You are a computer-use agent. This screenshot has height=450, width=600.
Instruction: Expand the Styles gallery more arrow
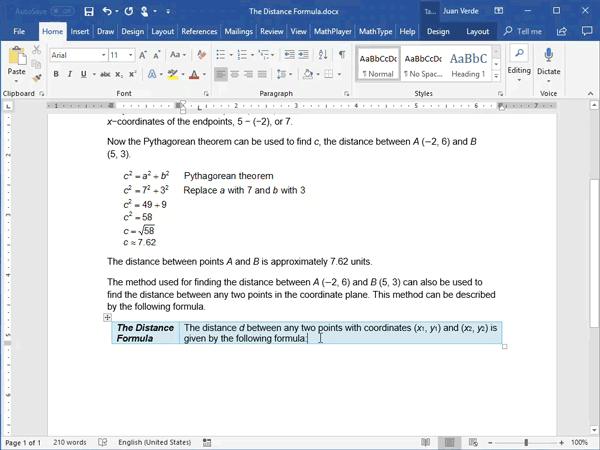coord(496,76)
